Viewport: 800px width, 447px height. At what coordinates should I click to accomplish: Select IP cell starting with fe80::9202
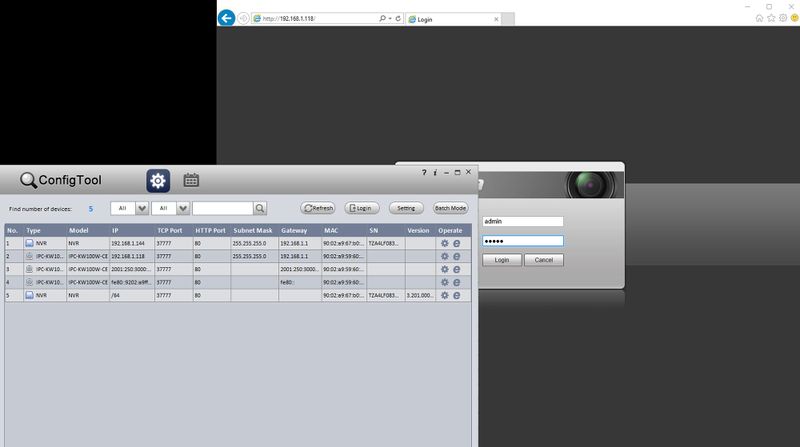[132, 282]
